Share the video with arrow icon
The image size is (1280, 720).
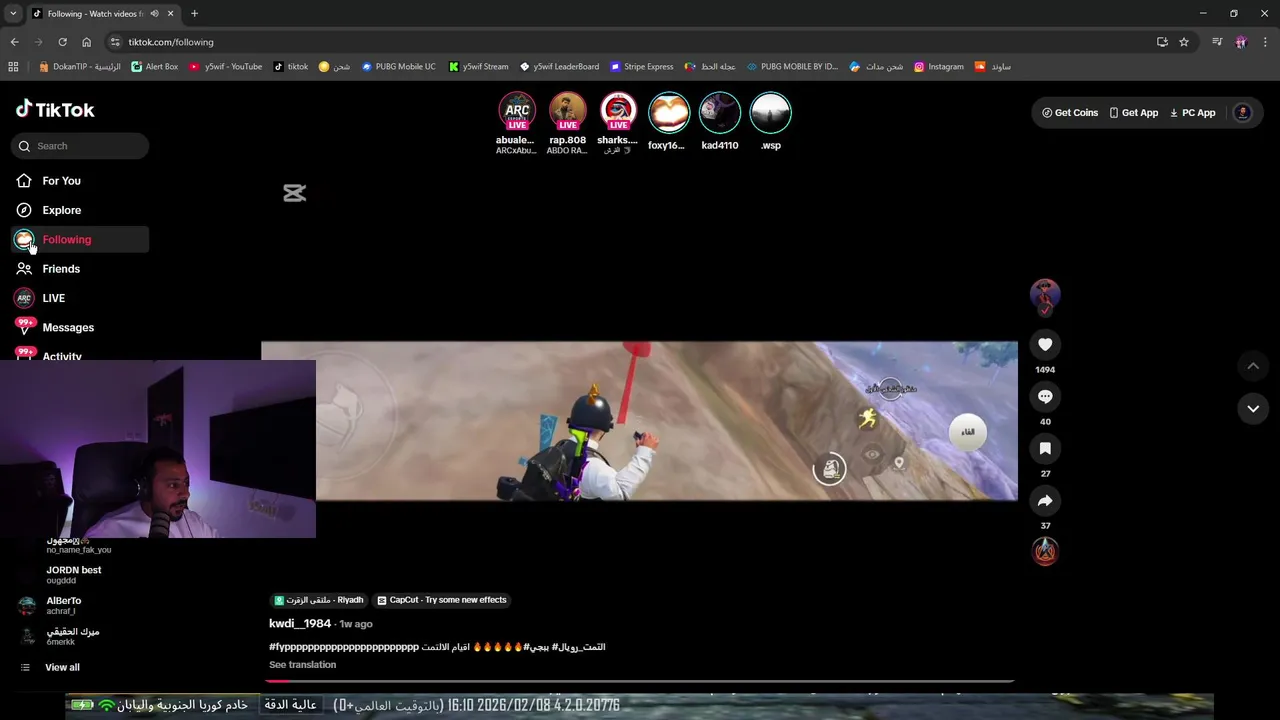click(x=1045, y=500)
